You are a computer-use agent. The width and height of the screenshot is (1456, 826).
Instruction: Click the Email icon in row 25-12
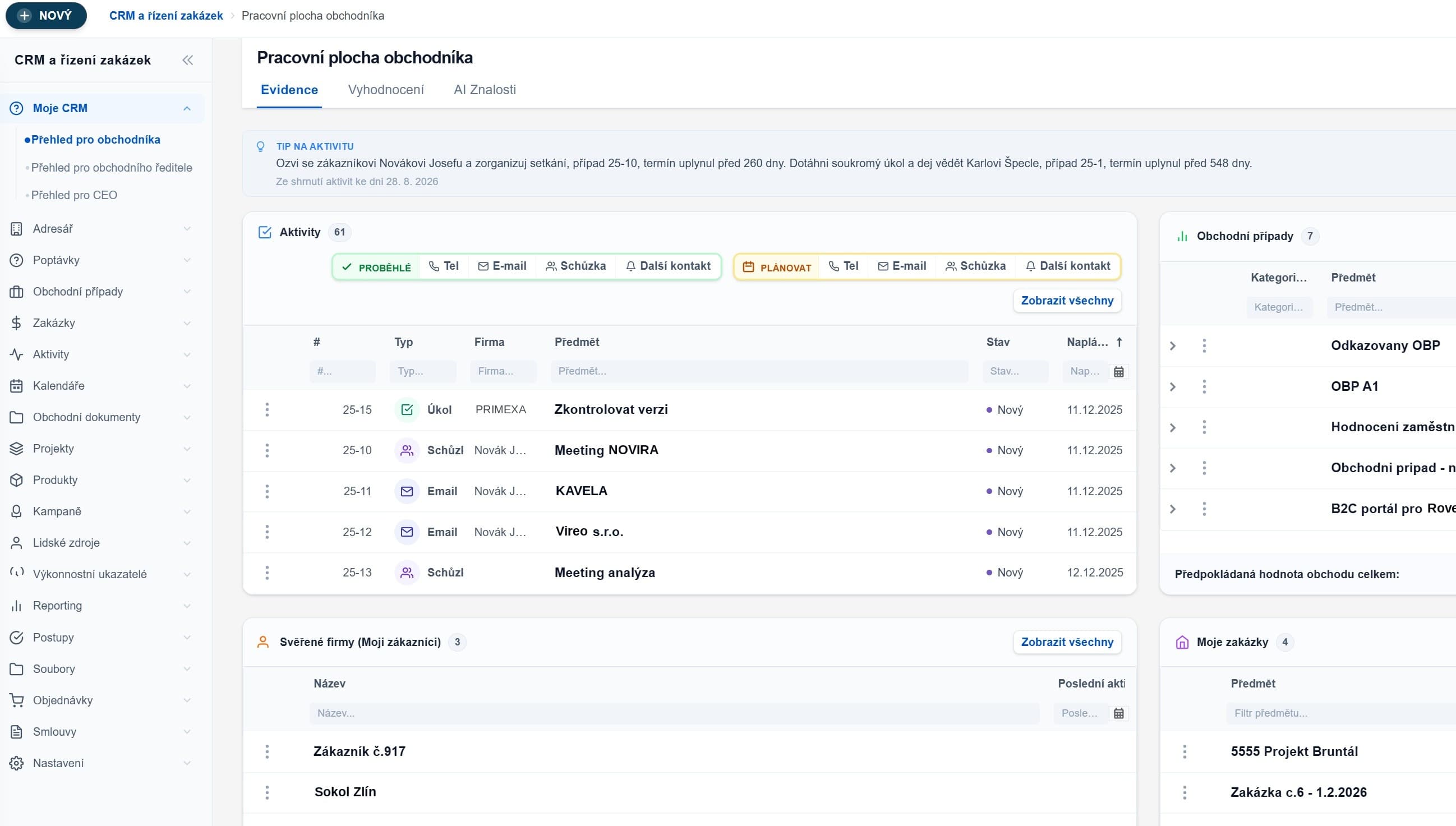point(407,532)
